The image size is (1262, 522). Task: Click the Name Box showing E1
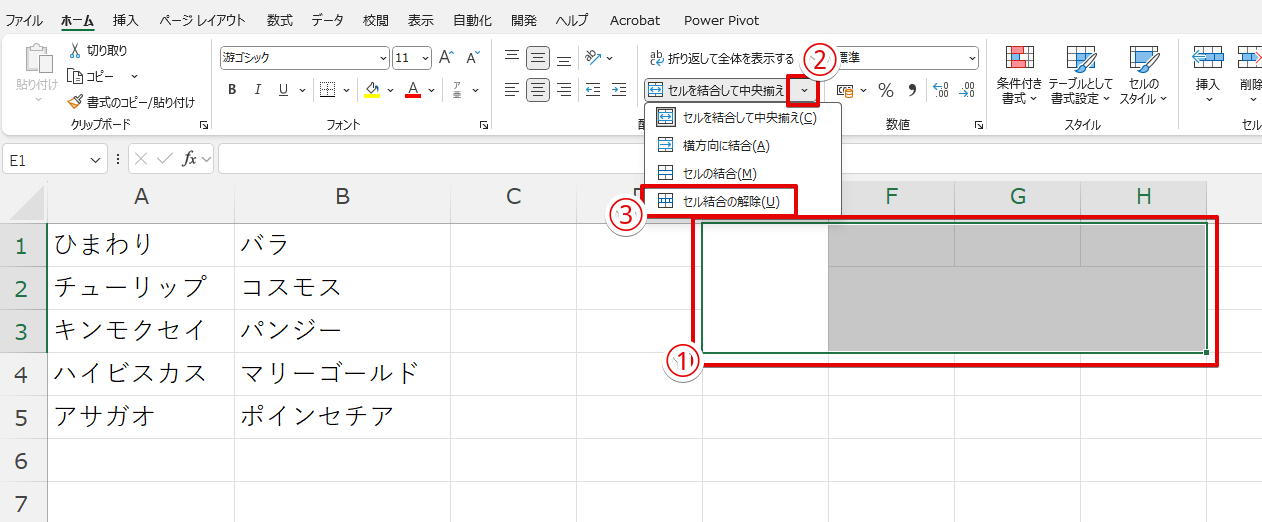point(55,159)
